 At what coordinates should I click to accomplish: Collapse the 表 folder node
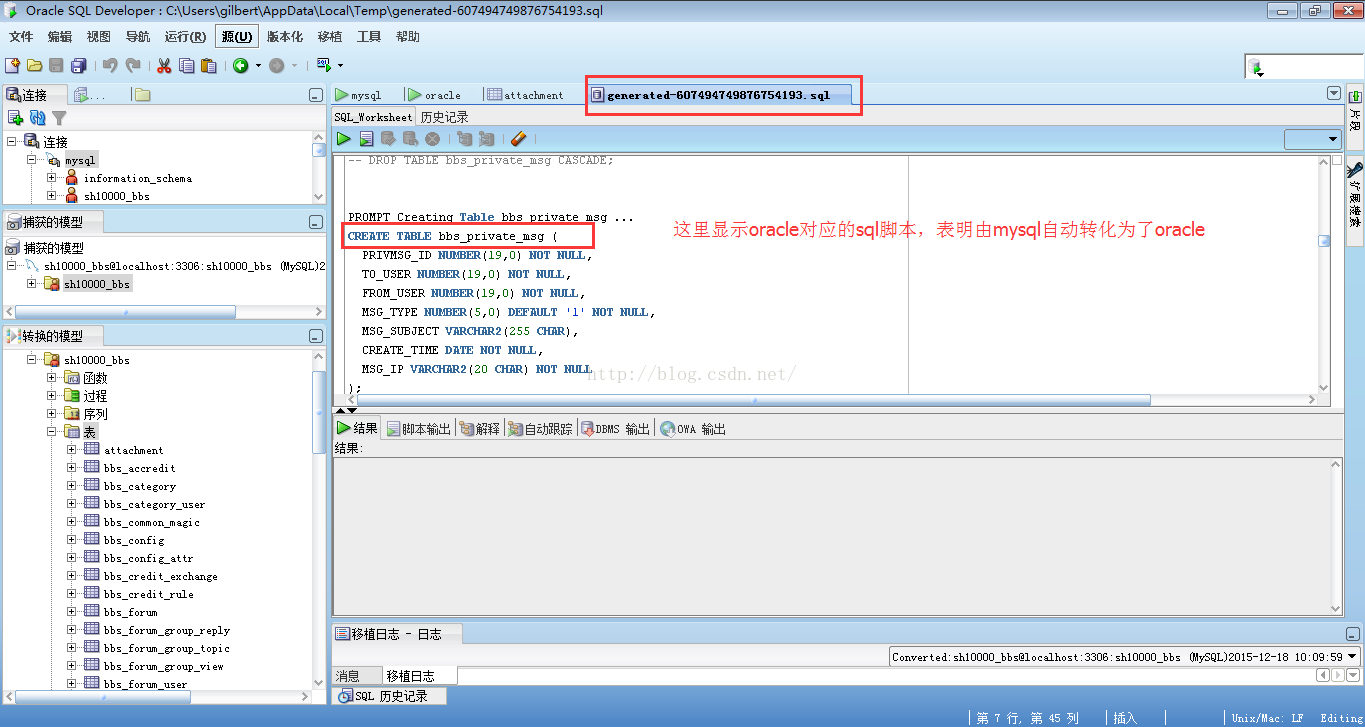(52, 432)
